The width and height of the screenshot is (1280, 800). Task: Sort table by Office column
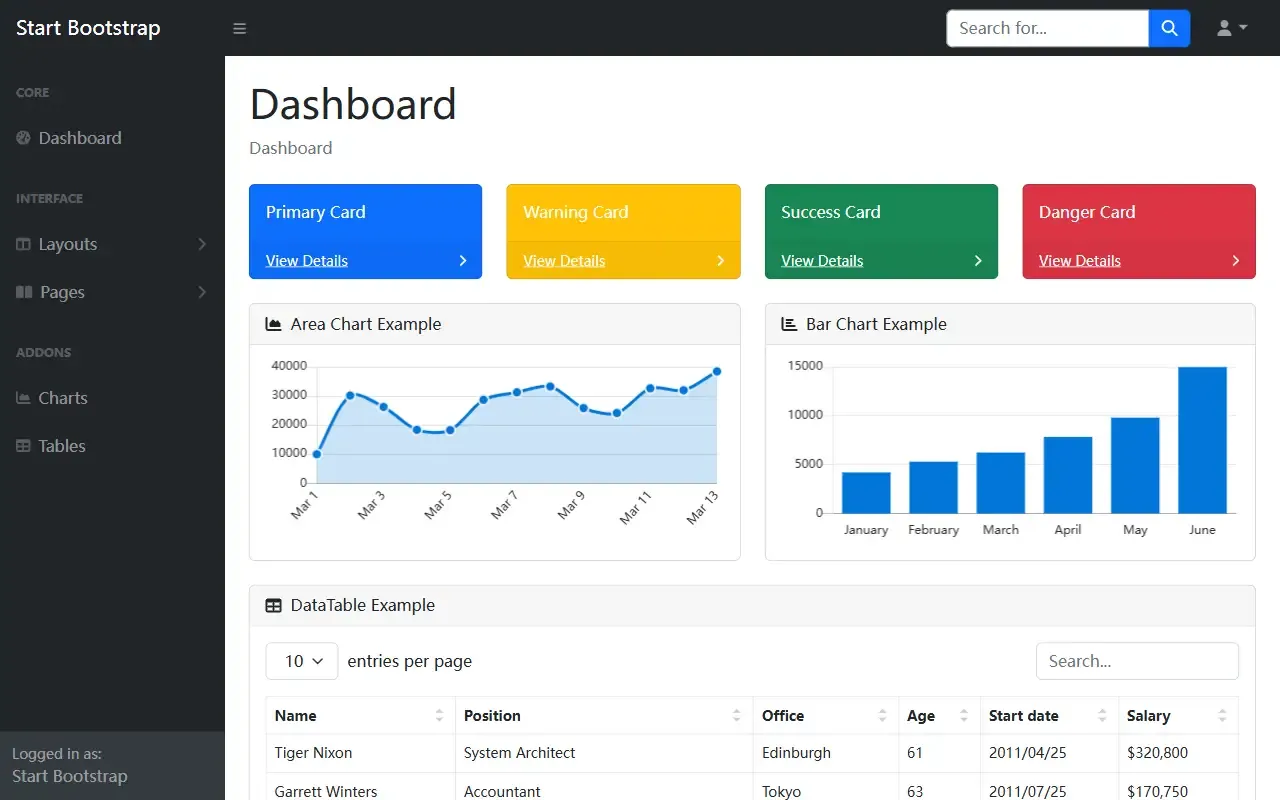pyautogui.click(x=826, y=716)
